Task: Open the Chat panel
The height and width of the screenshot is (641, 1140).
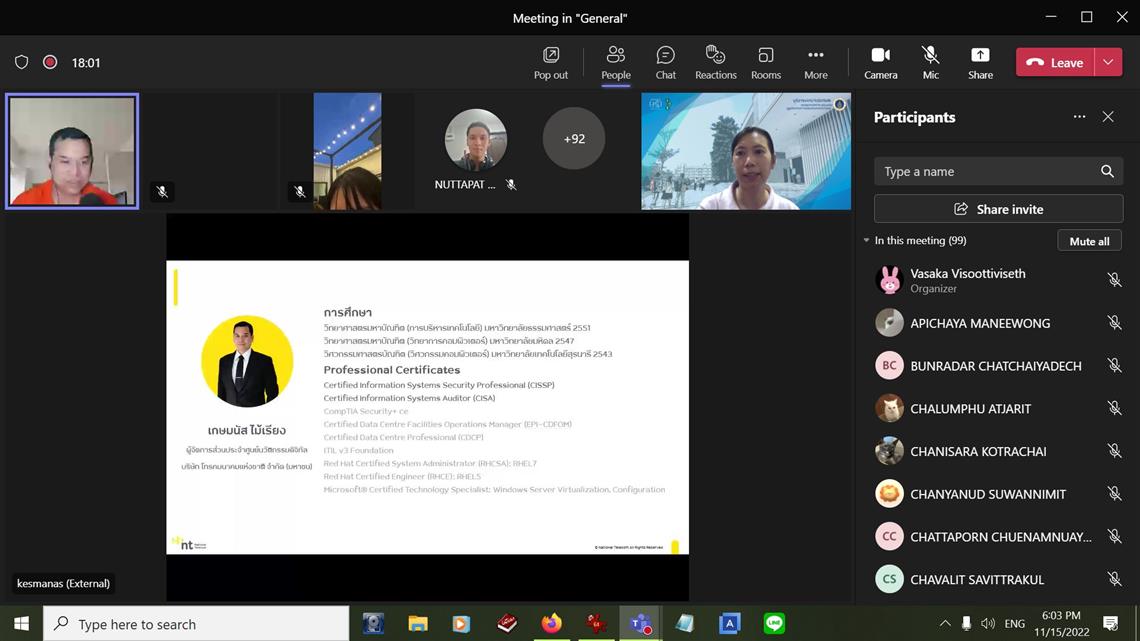Action: (x=665, y=62)
